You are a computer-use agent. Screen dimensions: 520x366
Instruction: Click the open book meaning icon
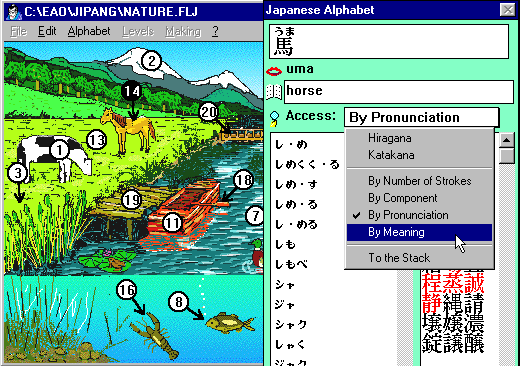point(274,92)
